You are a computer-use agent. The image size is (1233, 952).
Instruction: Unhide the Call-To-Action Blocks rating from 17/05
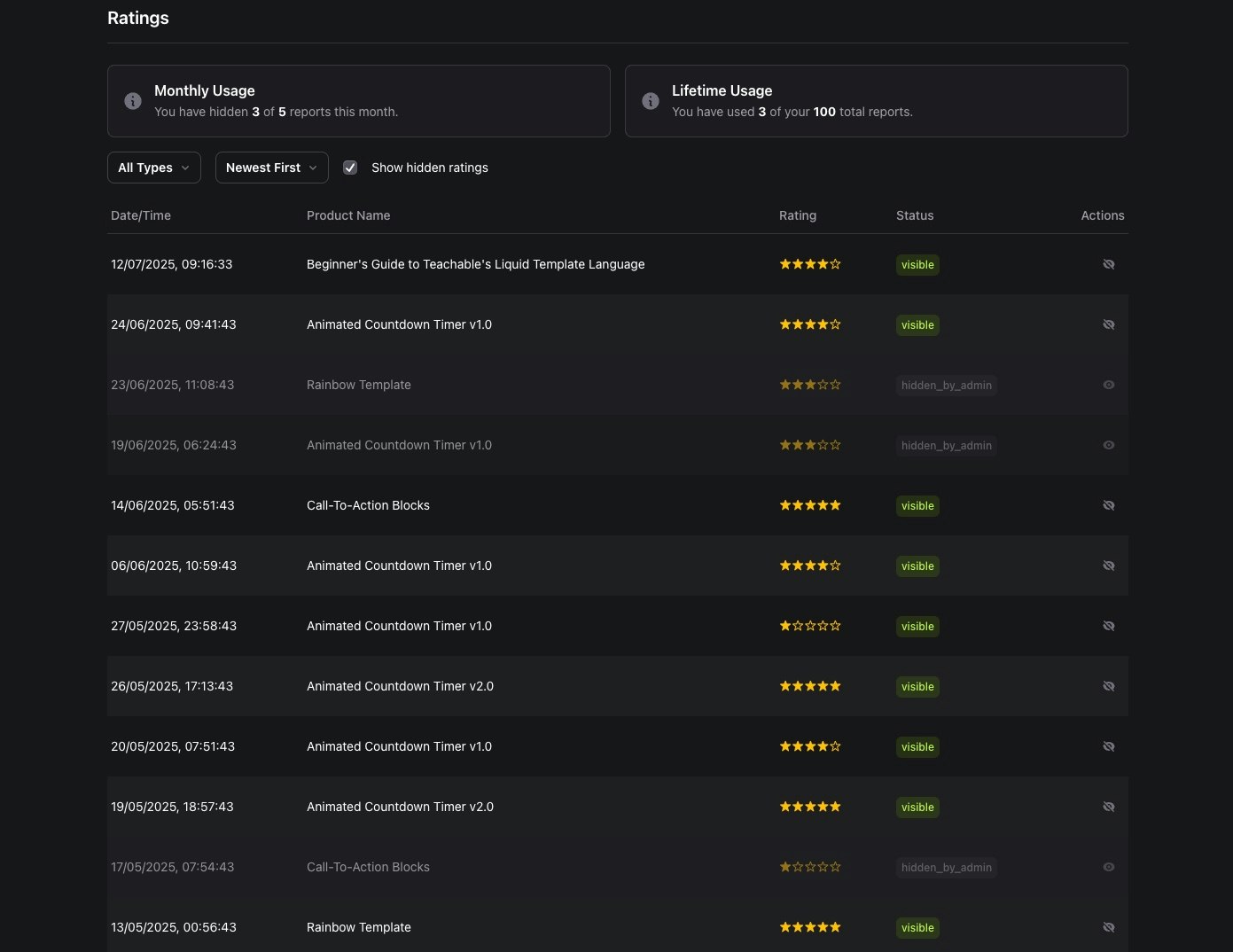(x=1109, y=867)
